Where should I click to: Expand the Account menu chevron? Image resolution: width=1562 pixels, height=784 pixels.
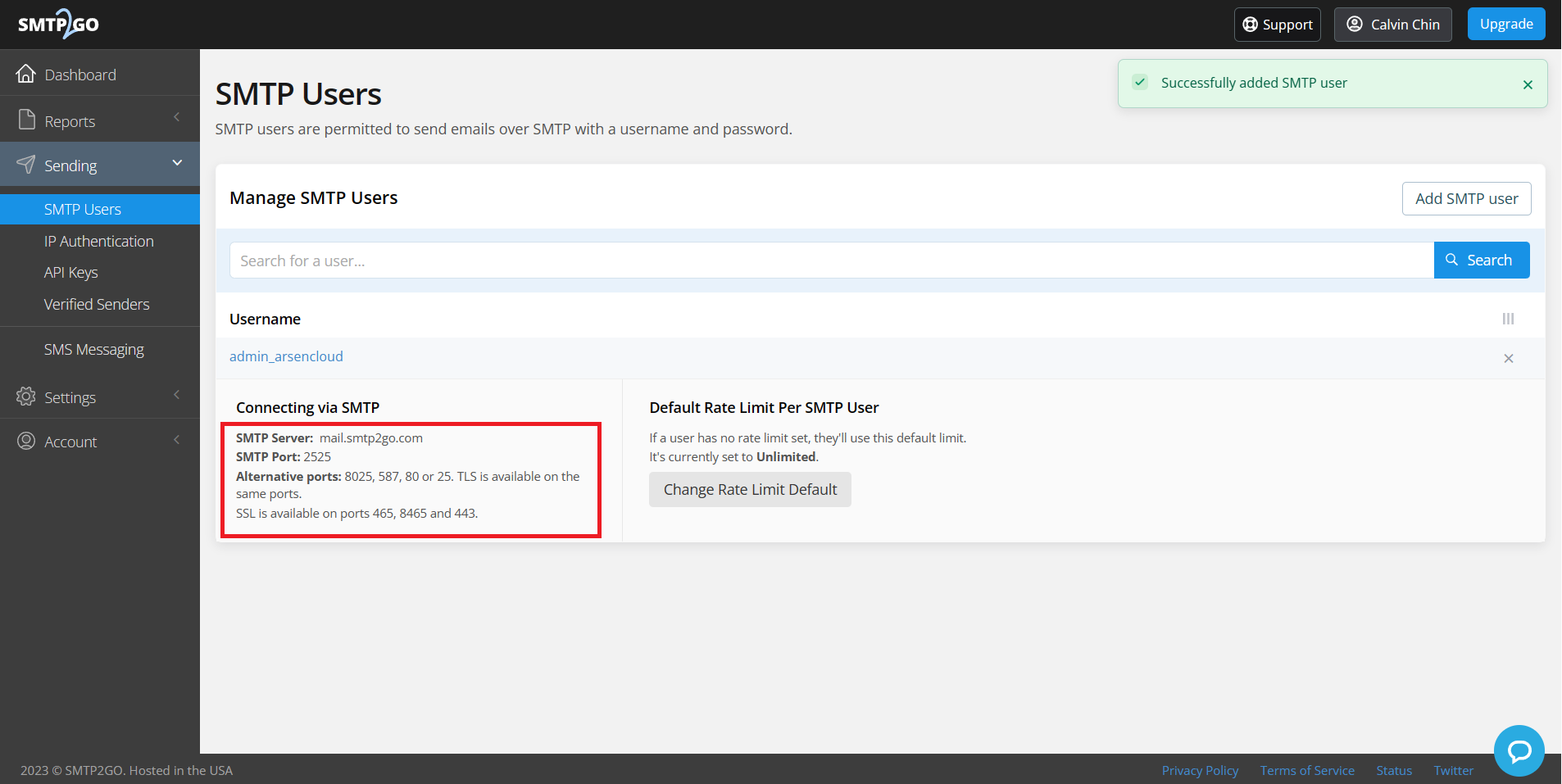coord(176,440)
